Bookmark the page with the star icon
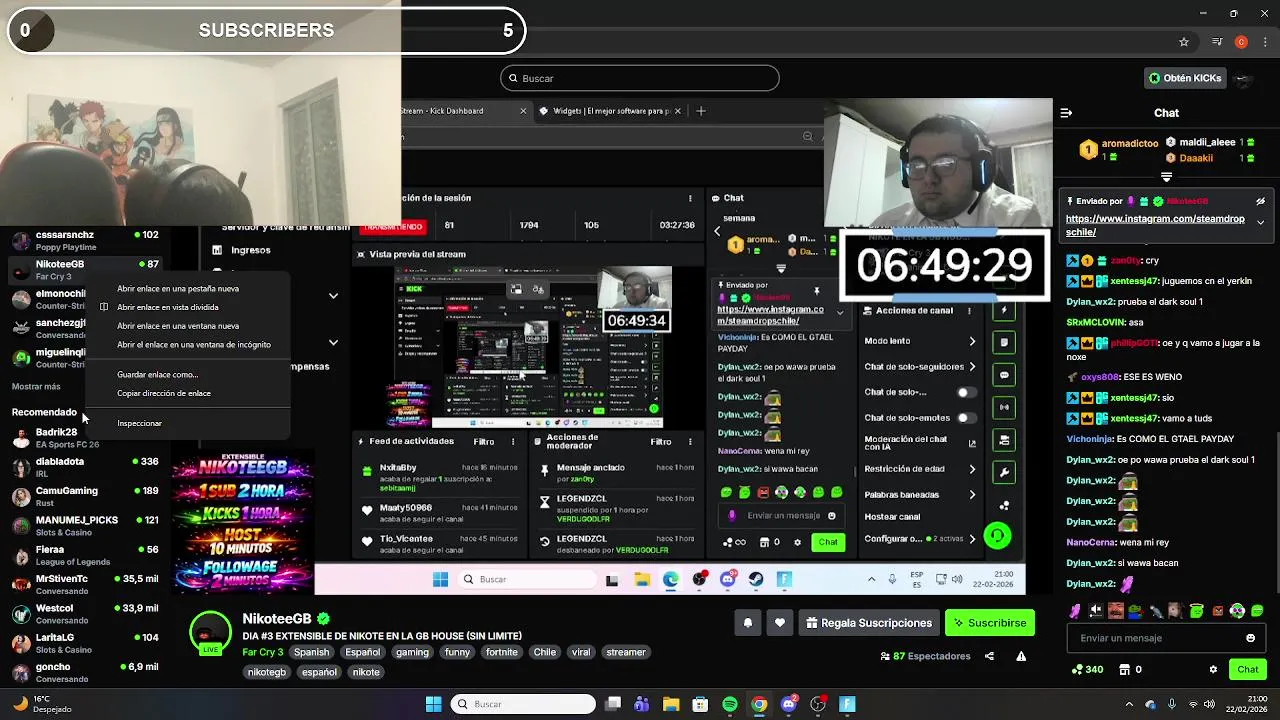Viewport: 1280px width, 720px height. pos(1184,42)
